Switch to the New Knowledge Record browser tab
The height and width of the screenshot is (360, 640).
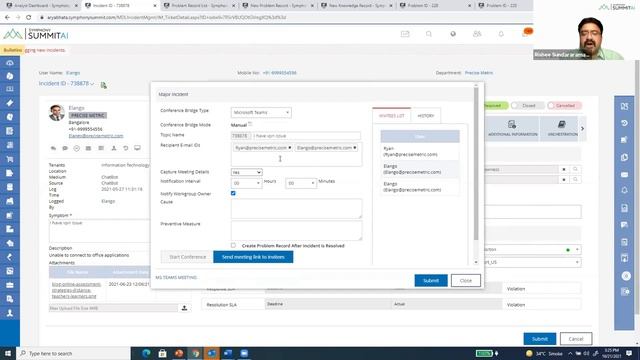pyautogui.click(x=357, y=6)
